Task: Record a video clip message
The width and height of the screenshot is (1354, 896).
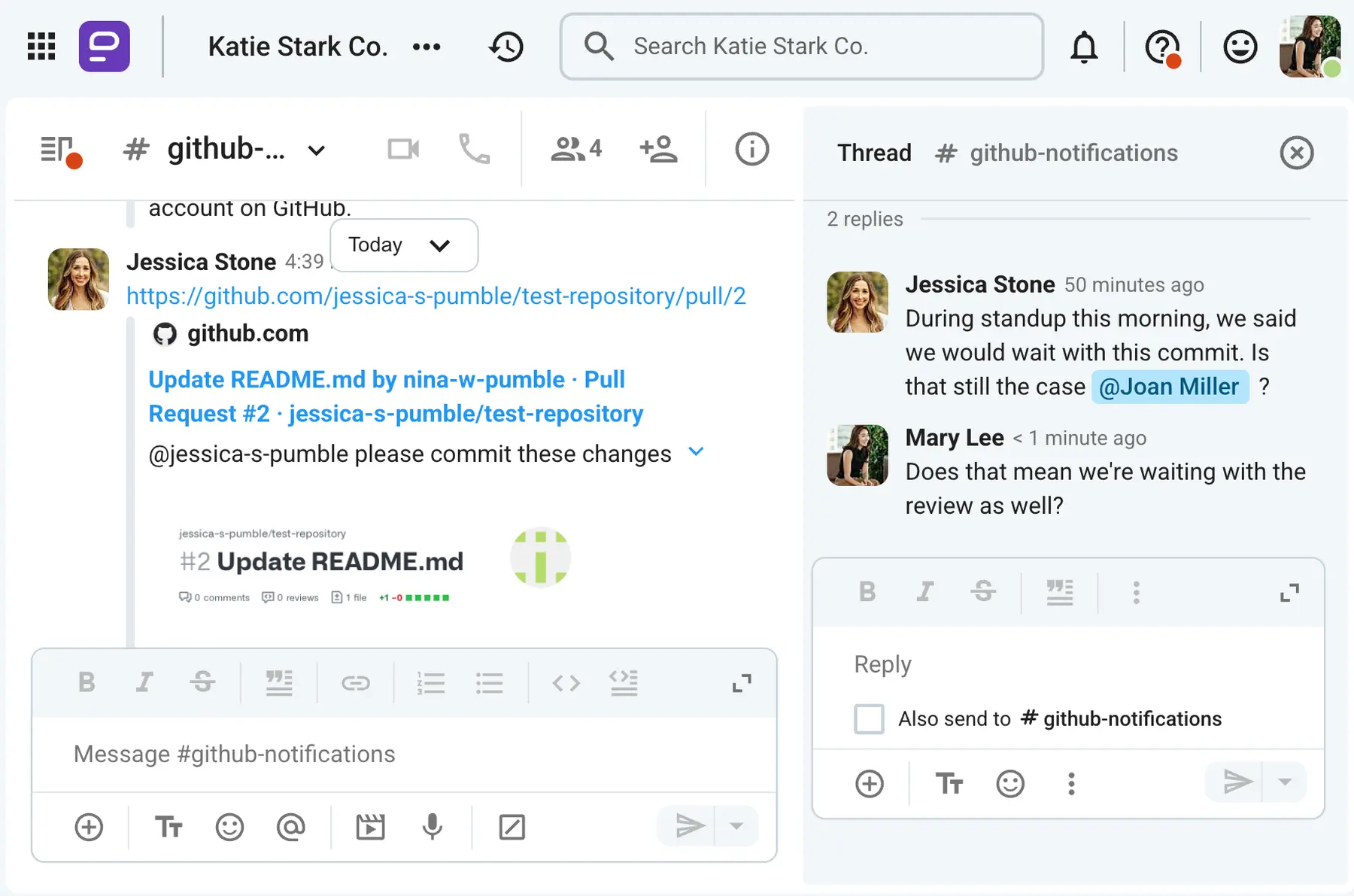Action: click(x=370, y=827)
